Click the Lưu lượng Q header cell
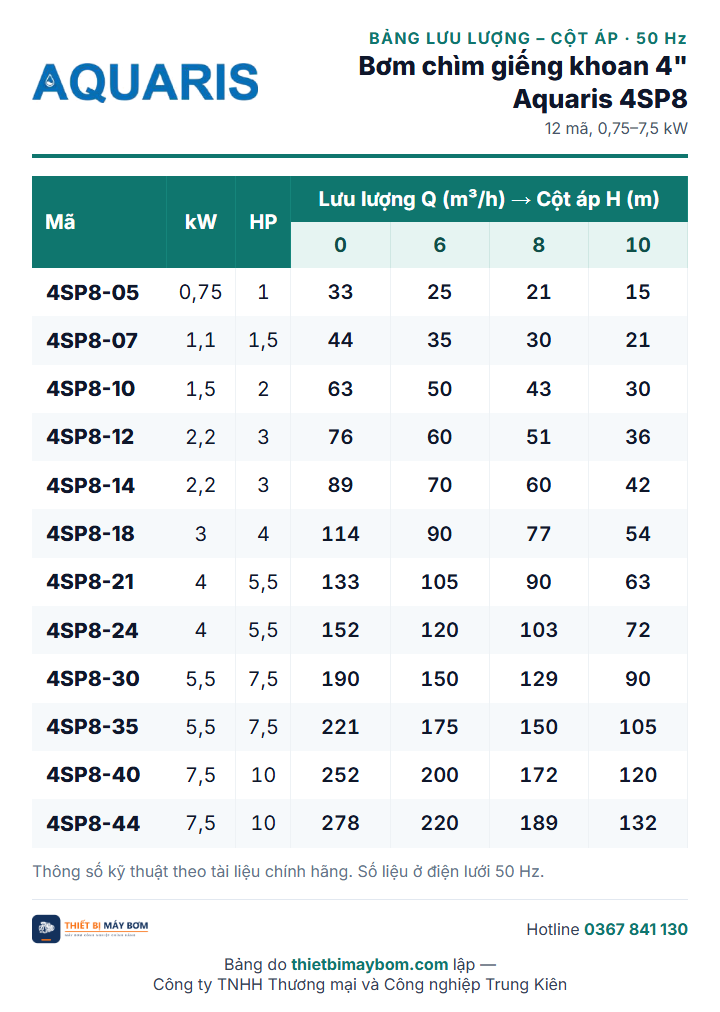This screenshot has height=1012, width=720. click(x=489, y=199)
